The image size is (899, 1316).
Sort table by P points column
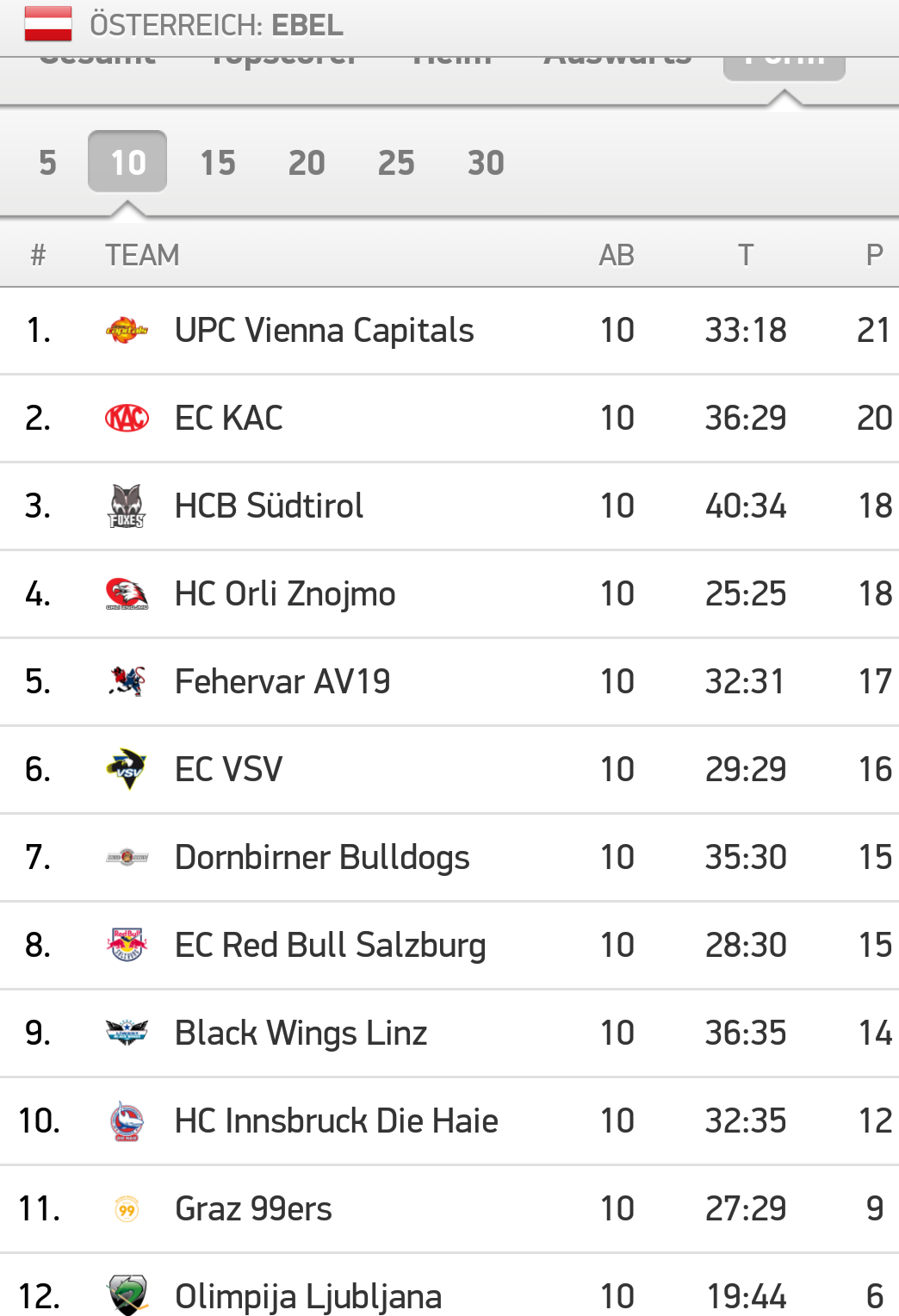[874, 255]
